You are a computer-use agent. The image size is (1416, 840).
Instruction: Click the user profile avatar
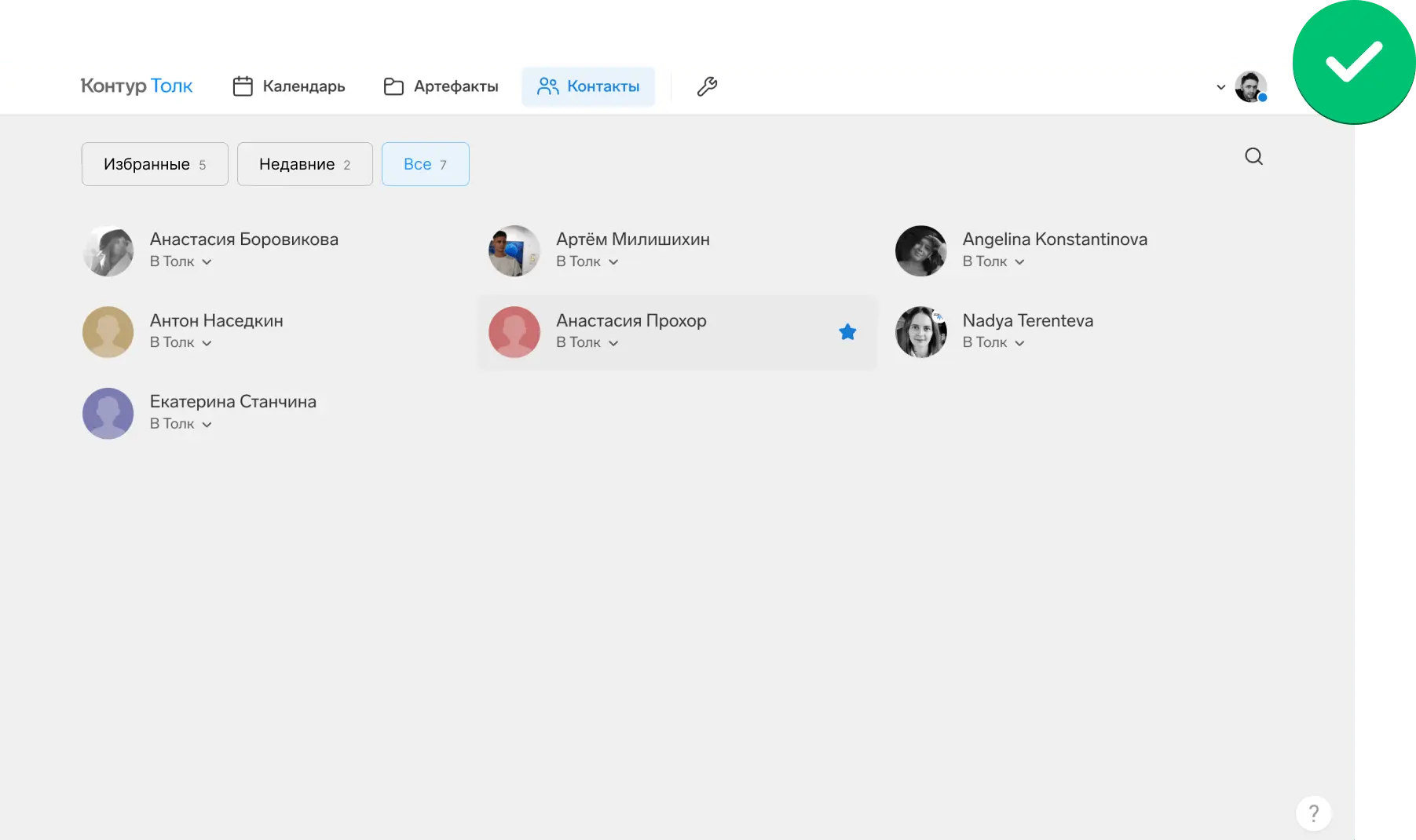coord(1250,86)
